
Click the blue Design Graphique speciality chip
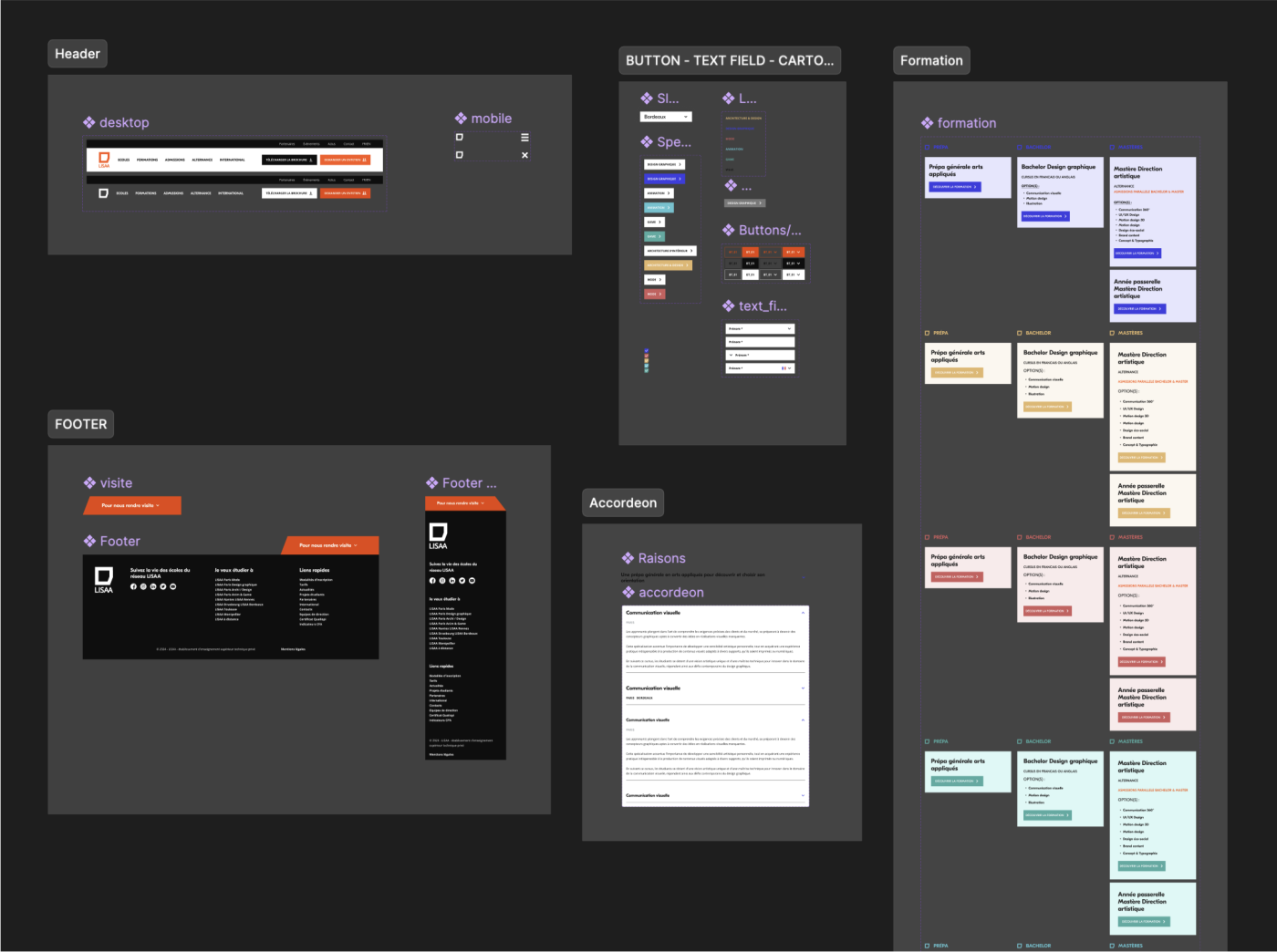pyautogui.click(x=664, y=179)
